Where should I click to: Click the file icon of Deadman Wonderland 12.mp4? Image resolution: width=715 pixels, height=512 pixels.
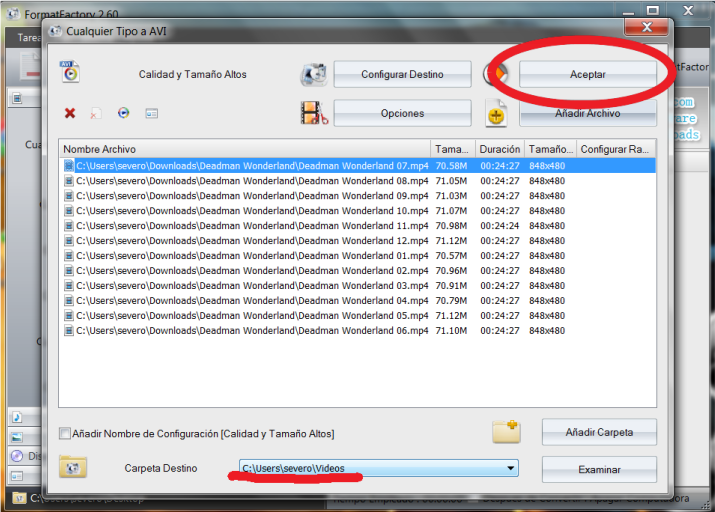tap(68, 240)
